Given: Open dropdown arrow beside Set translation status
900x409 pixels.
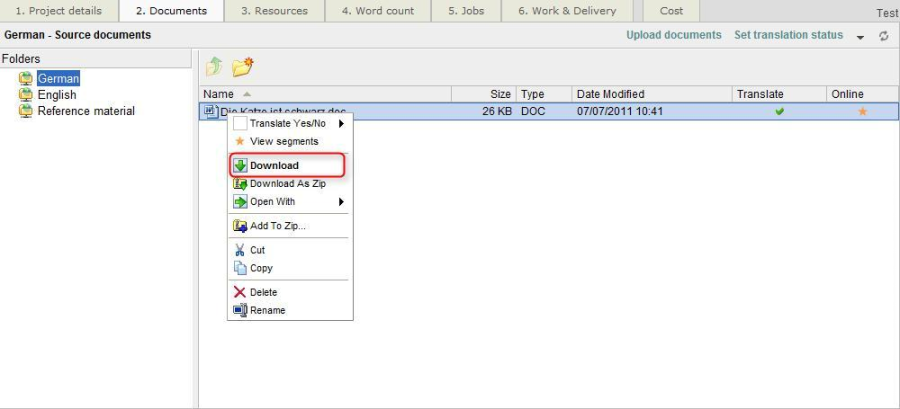Looking at the screenshot, I should tap(860, 37).
